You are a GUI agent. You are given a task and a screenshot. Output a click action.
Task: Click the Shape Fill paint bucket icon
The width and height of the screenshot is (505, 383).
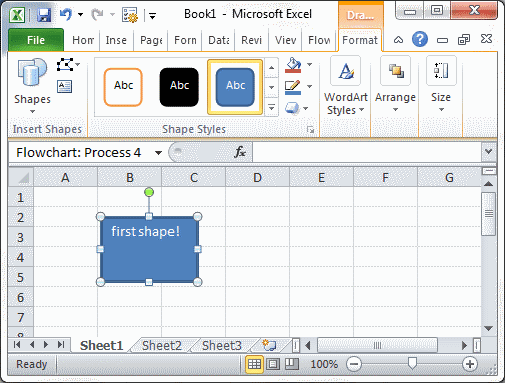tap(293, 65)
